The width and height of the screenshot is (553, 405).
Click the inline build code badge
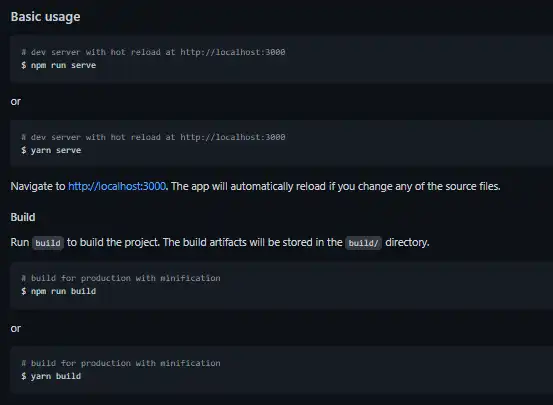click(48, 243)
